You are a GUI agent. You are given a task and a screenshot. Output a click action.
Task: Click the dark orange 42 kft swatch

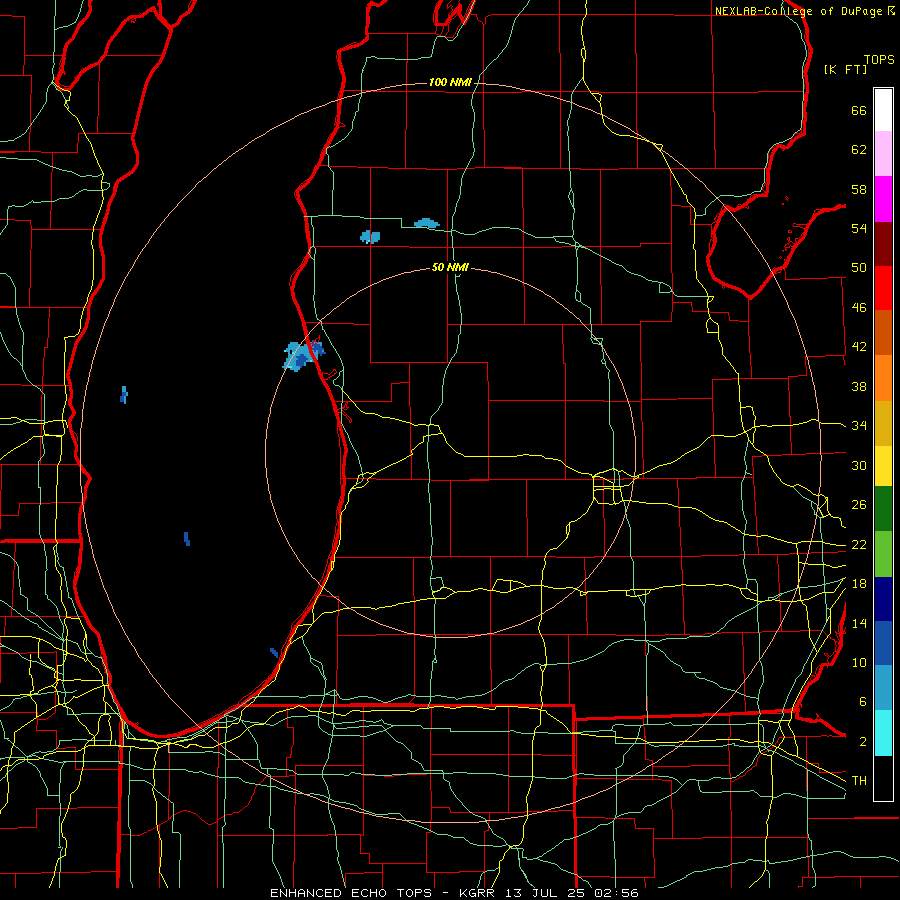tap(883, 333)
